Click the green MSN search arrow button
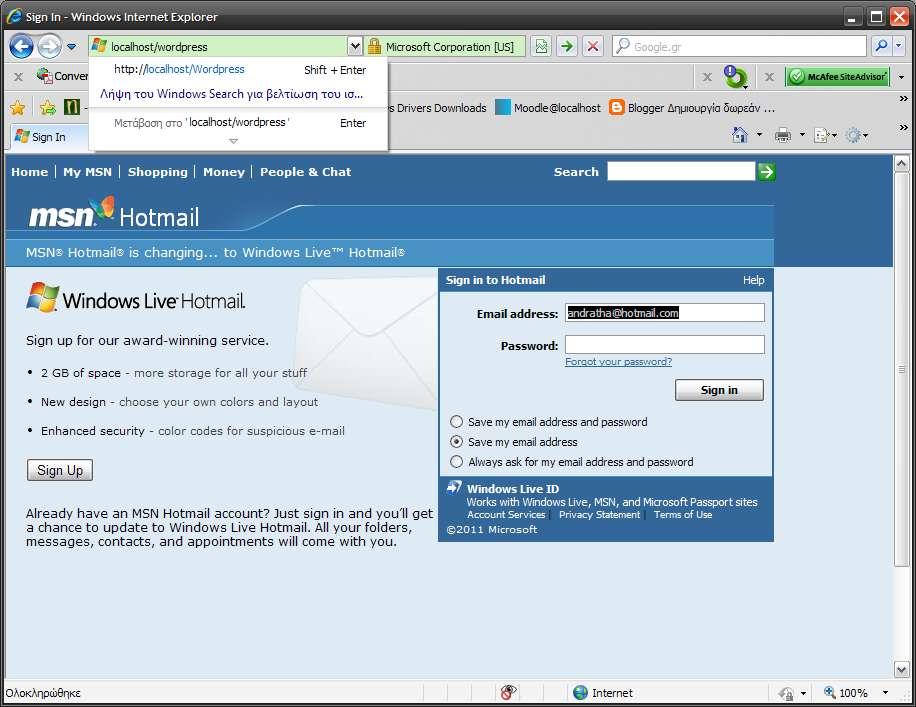The image size is (916, 707). (x=766, y=172)
